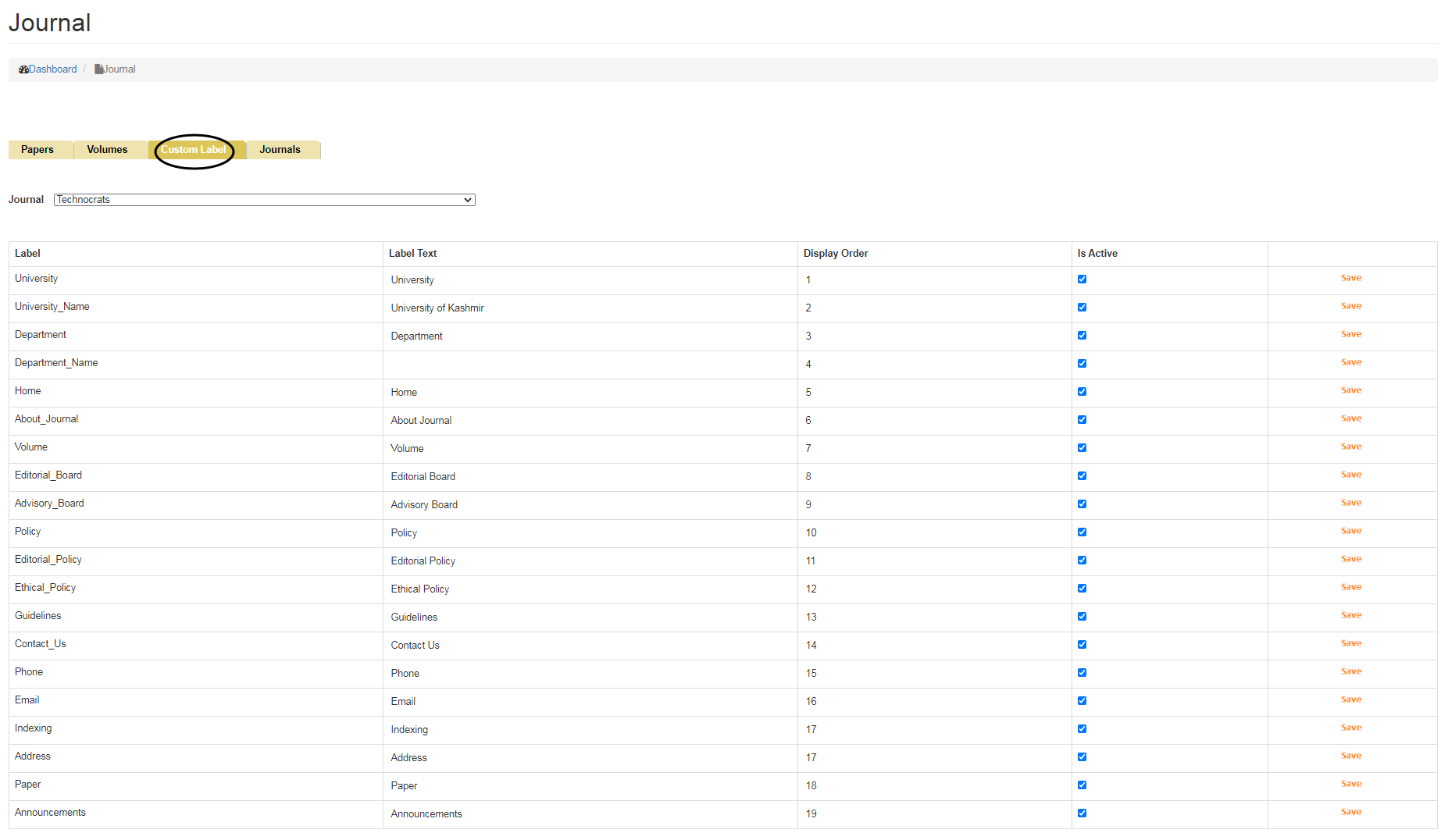The width and height of the screenshot is (1448, 840).
Task: Click the Journal page icon in breadcrumb
Action: click(x=99, y=69)
